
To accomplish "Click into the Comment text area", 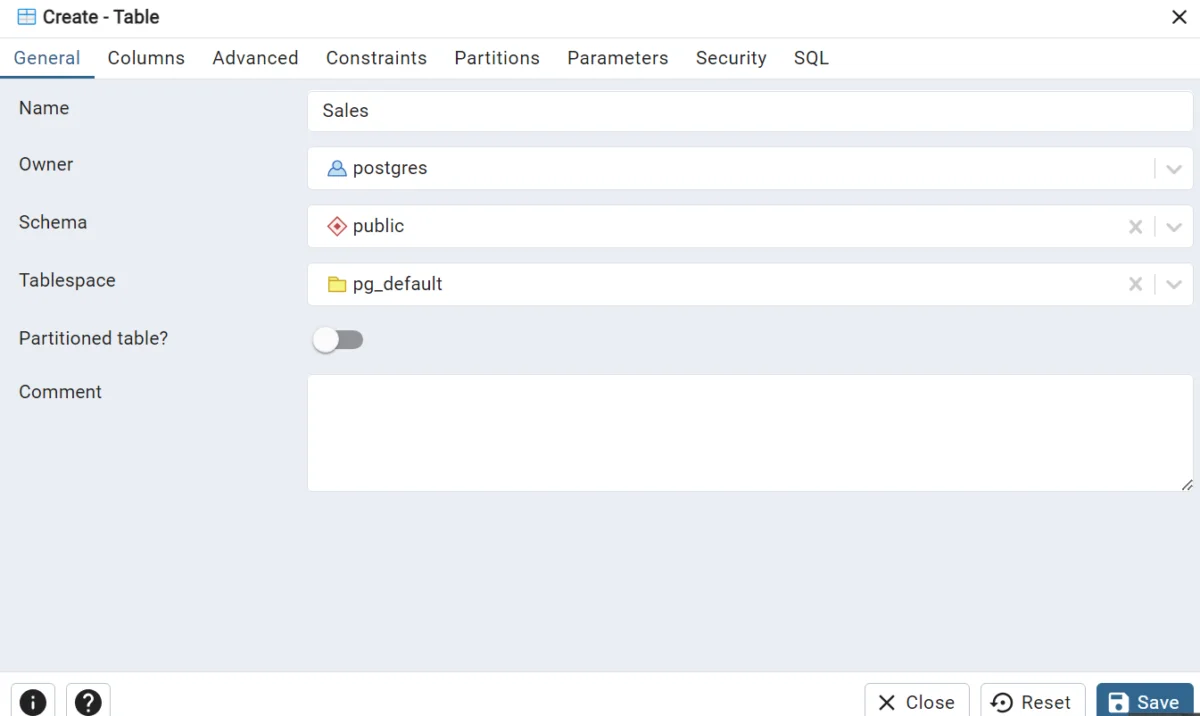I will [x=750, y=433].
